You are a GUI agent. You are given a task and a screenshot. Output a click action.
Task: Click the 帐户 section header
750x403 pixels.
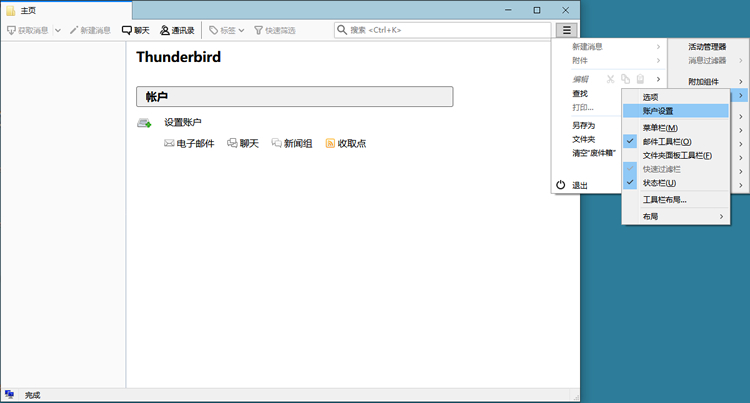point(295,97)
